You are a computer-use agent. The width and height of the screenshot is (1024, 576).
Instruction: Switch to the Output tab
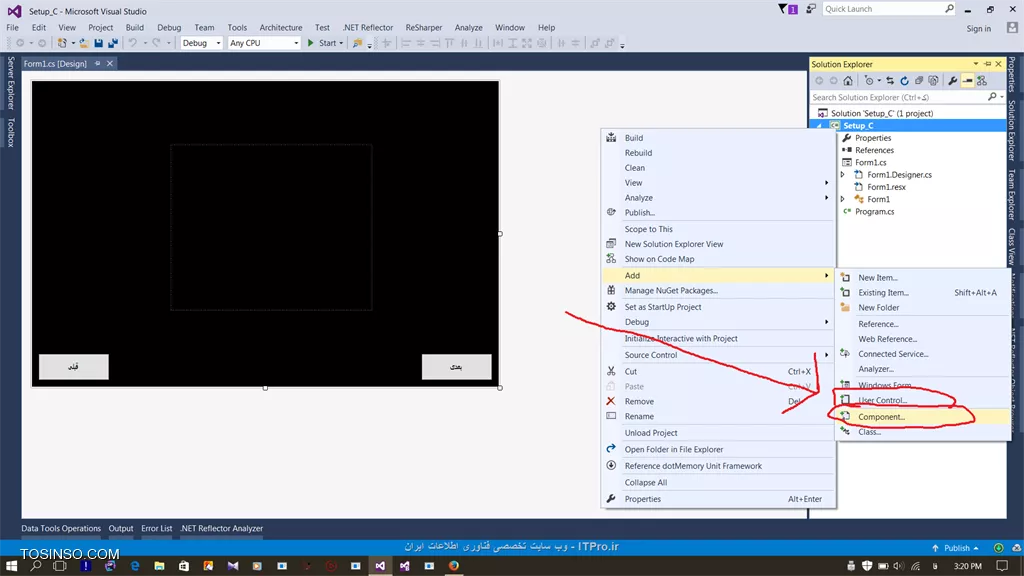(121, 528)
